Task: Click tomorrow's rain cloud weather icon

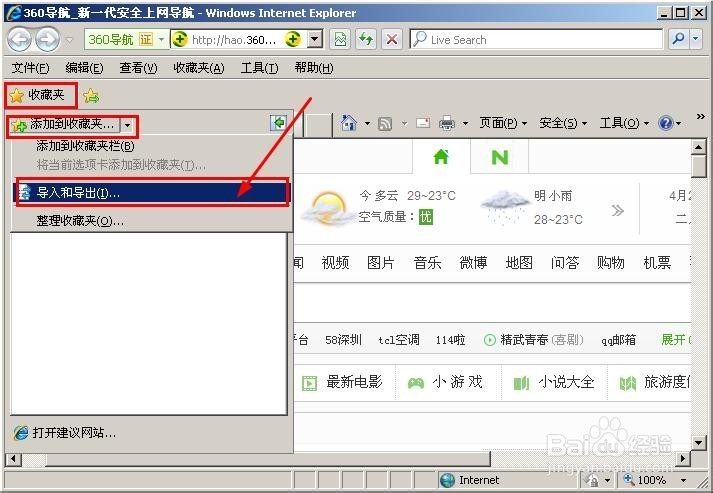Action: (505, 207)
